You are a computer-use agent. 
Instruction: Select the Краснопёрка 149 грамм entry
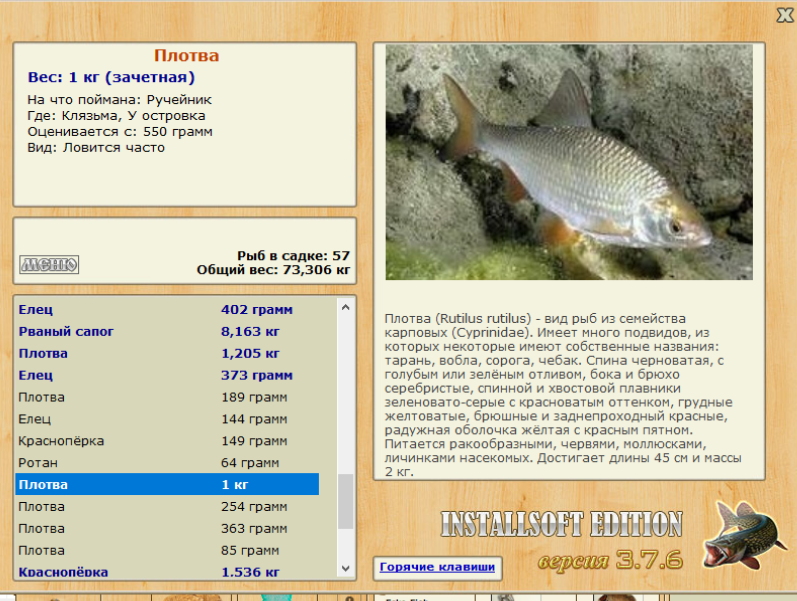[167, 440]
